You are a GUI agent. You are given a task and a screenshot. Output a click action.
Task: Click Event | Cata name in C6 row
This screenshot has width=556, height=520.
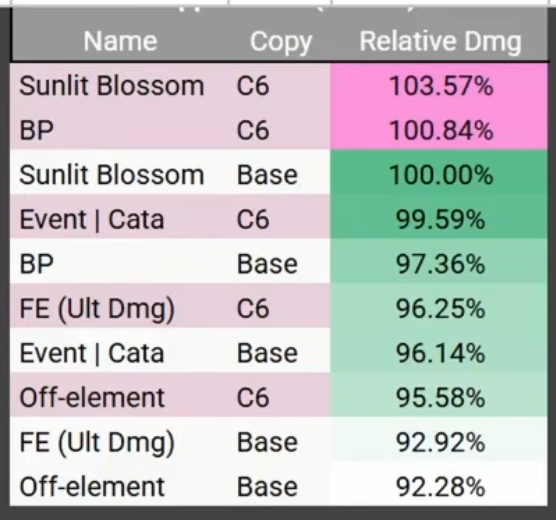coord(91,219)
